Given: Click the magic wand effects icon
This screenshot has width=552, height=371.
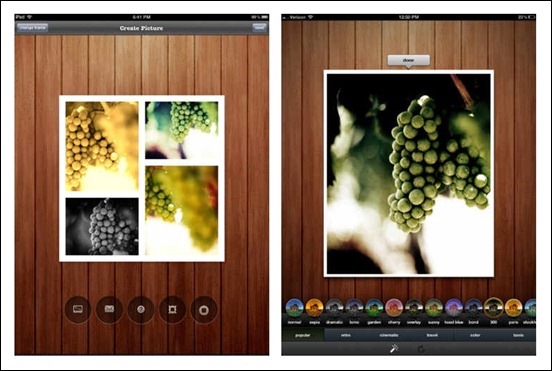Looking at the screenshot, I should coord(394,348).
